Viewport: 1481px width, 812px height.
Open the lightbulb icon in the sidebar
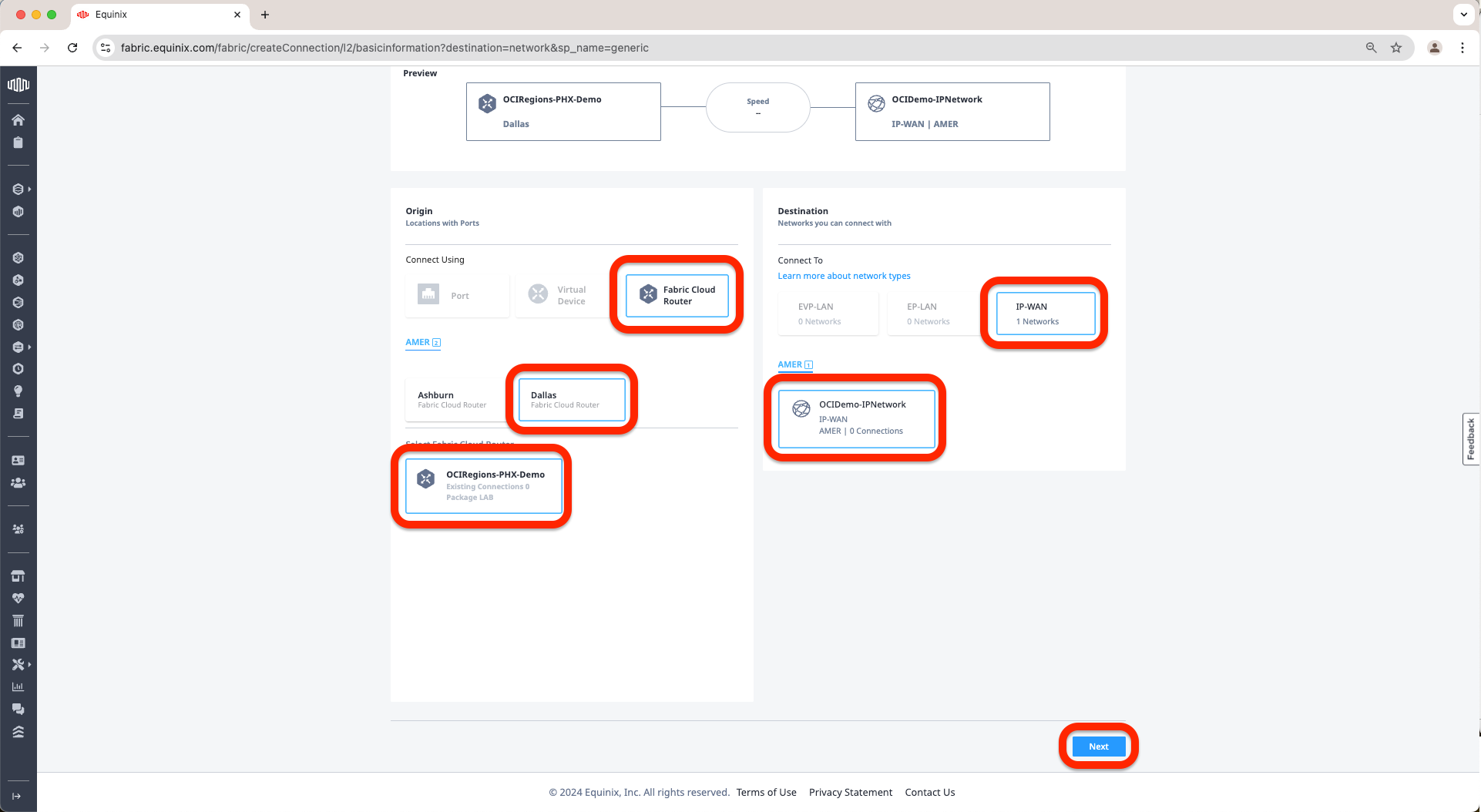point(18,391)
